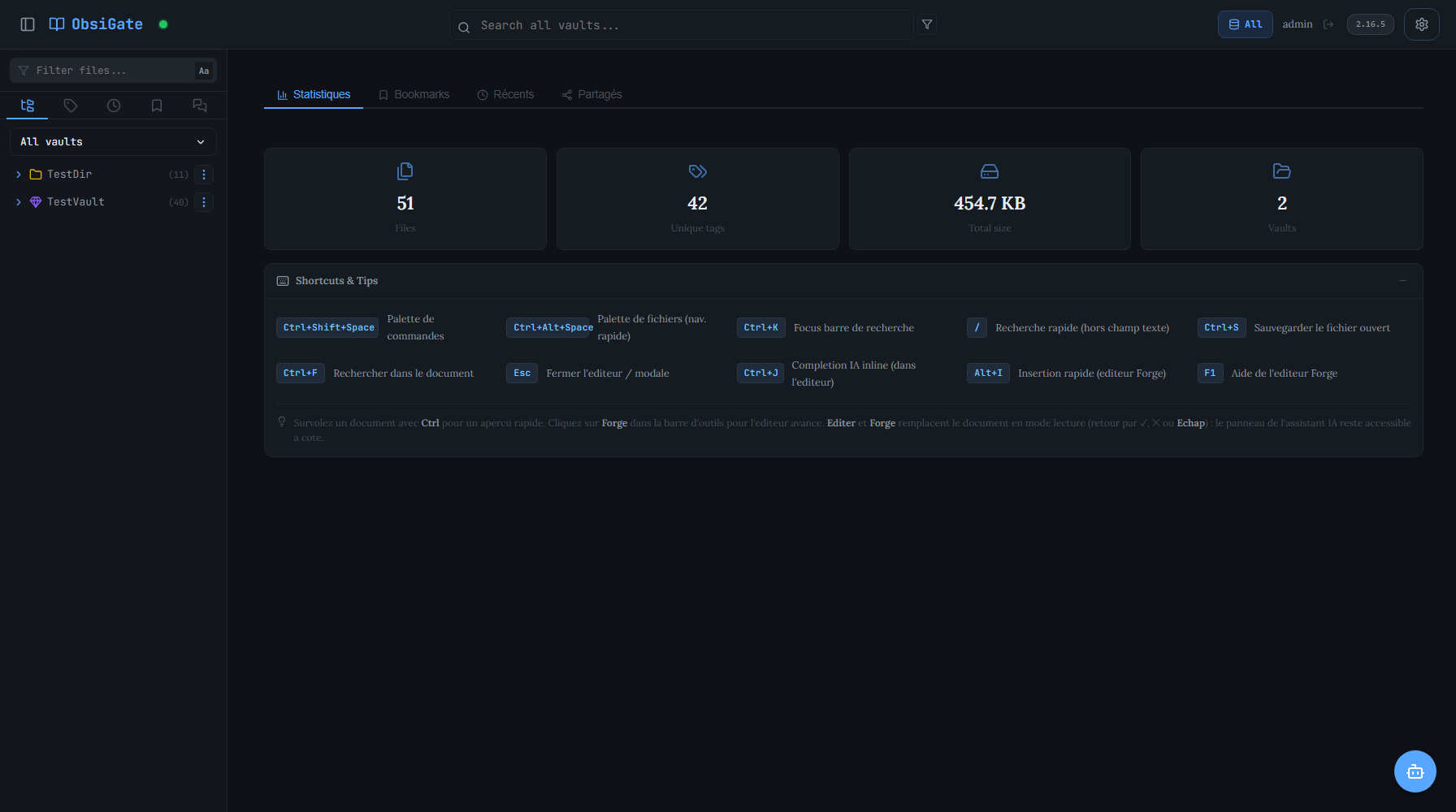Open TestVault options menu dots
Screen dimensions: 1456x812
tap(204, 202)
